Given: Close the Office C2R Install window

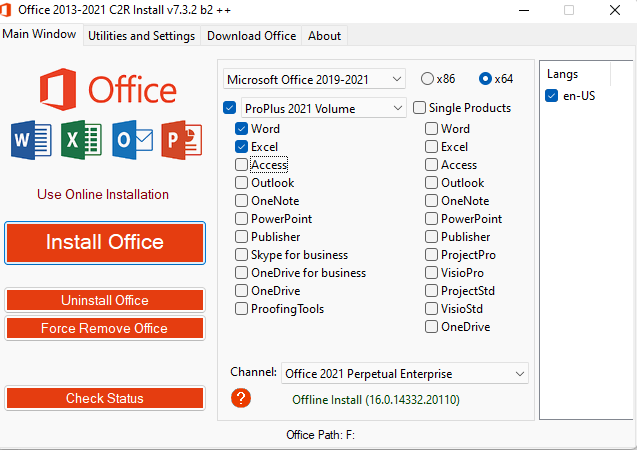Looking at the screenshot, I should tap(615, 10).
